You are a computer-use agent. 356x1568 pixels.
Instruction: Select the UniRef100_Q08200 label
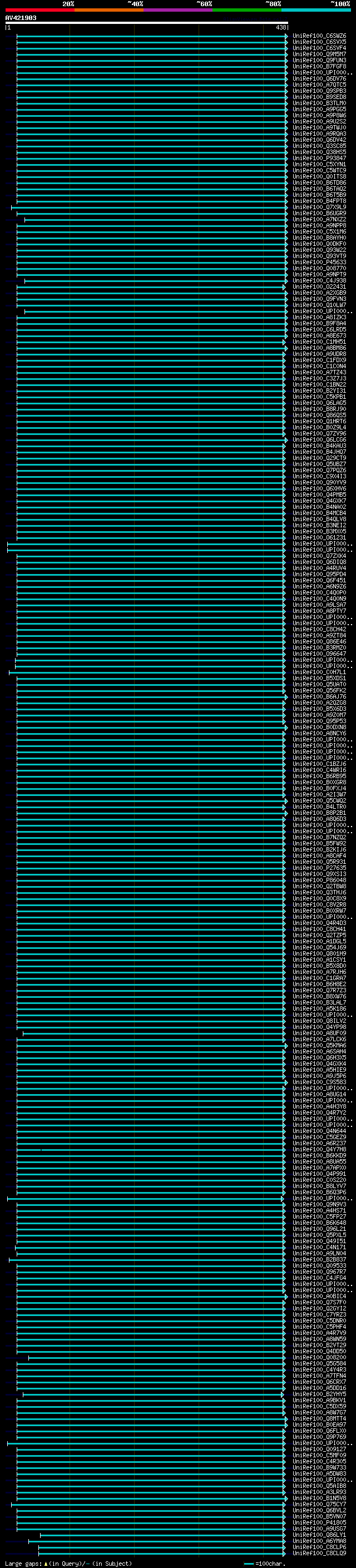coord(319,1357)
